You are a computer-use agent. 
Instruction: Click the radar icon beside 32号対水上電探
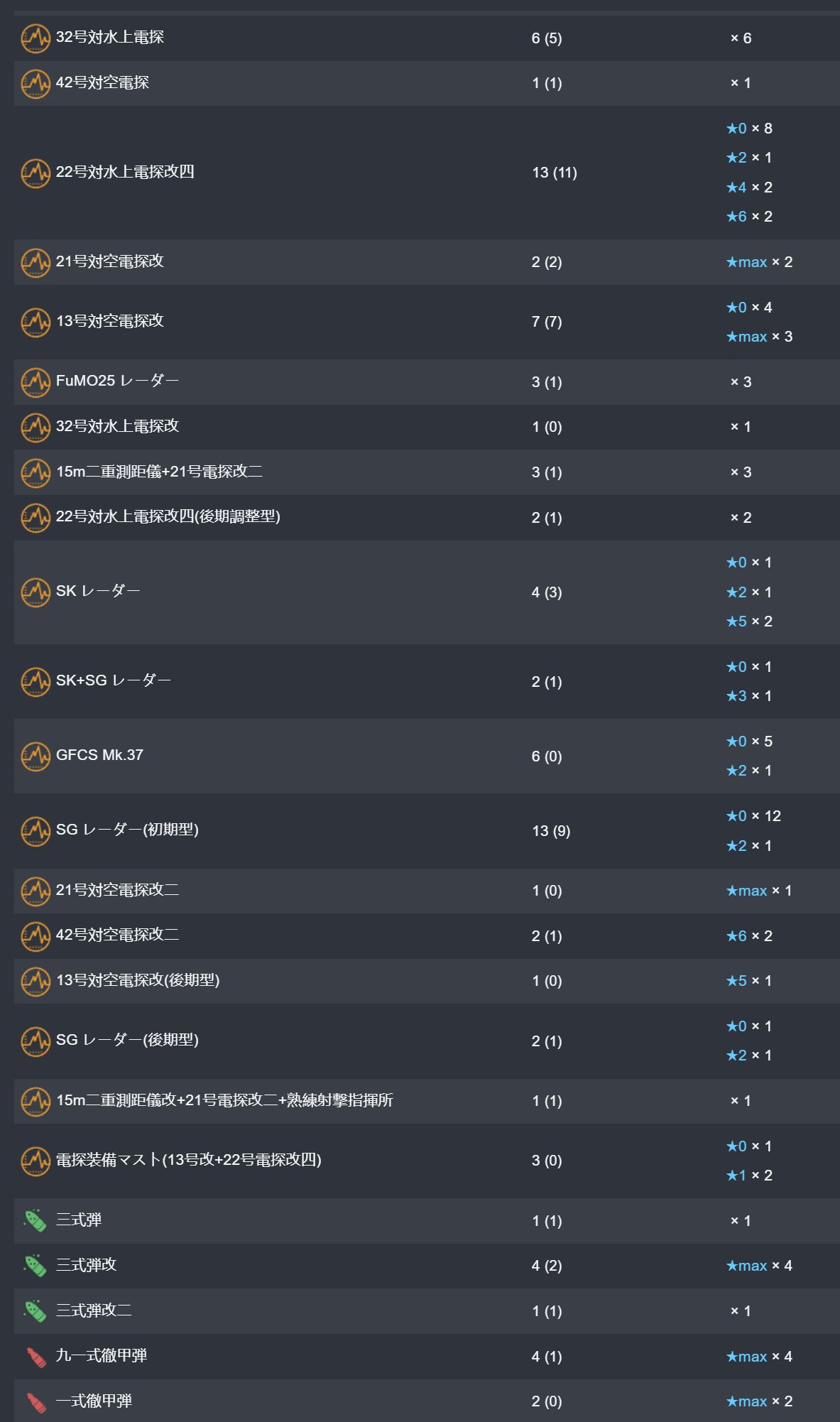(35, 38)
